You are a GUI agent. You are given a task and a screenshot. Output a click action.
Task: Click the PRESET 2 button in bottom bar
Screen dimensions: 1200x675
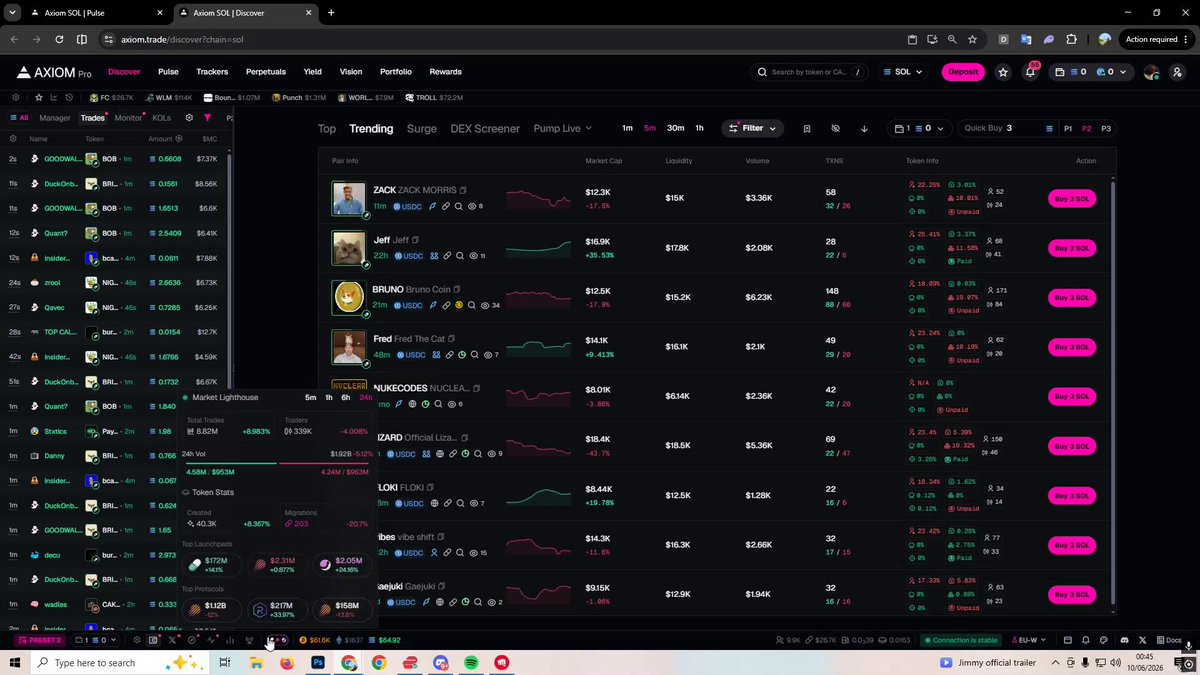coord(40,640)
